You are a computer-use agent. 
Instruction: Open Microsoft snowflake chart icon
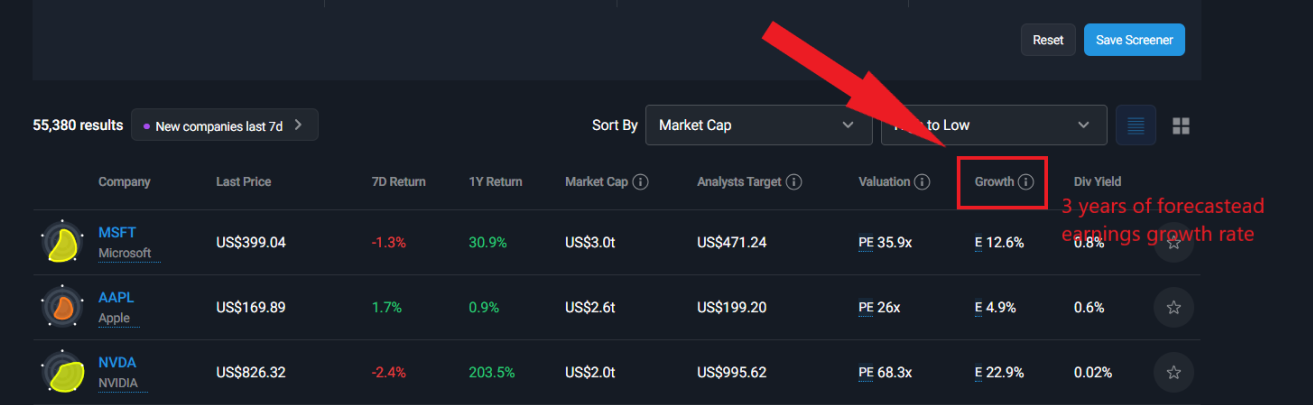(62, 242)
